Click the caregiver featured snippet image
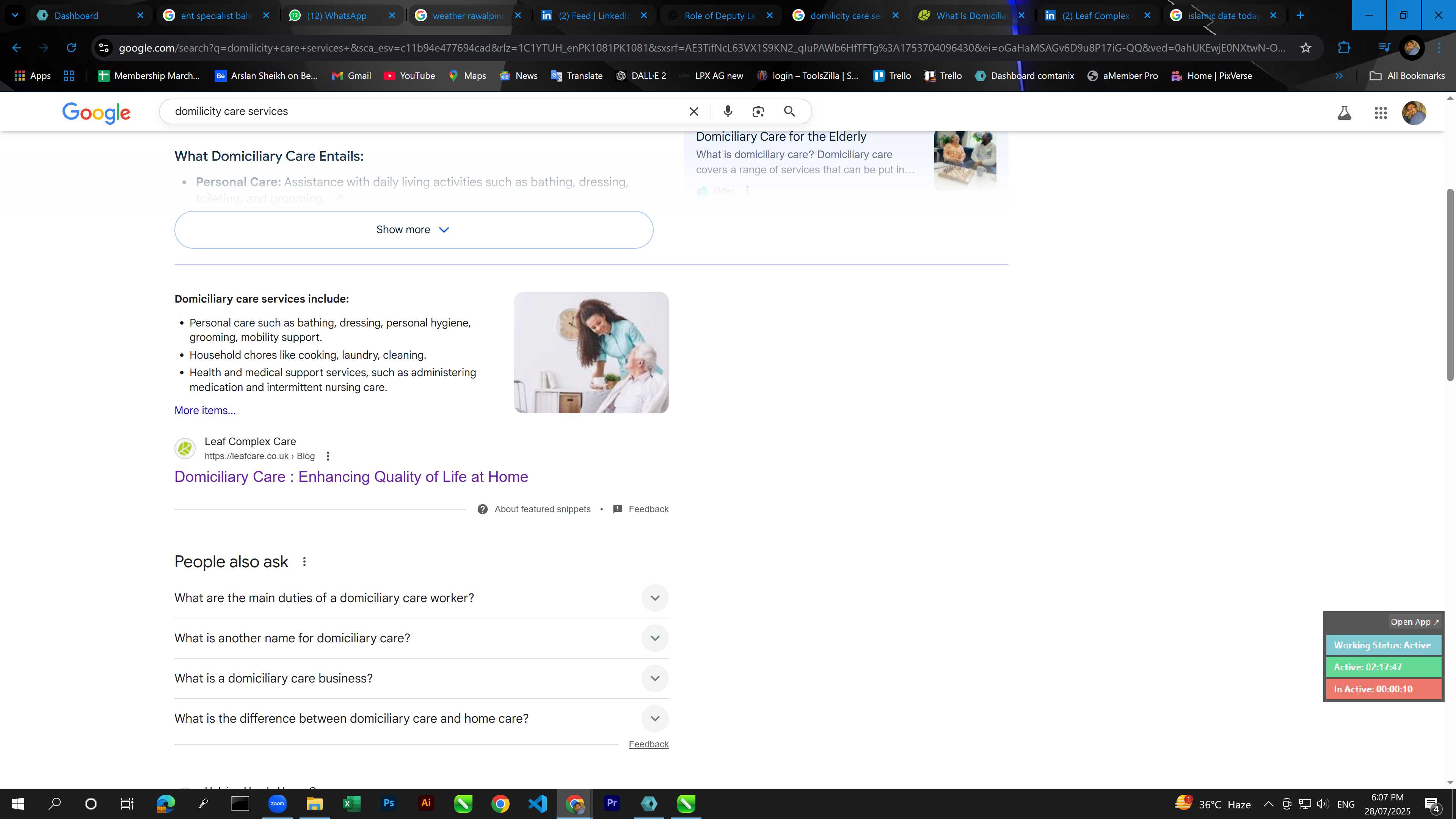1456x819 pixels. click(x=591, y=353)
